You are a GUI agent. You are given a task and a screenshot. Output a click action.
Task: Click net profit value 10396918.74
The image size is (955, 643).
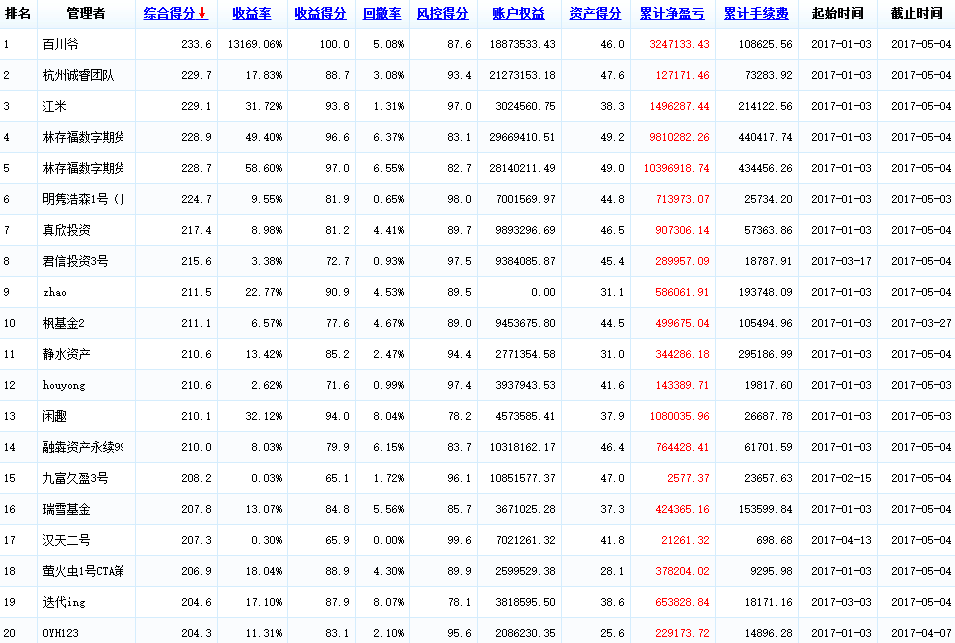(677, 169)
